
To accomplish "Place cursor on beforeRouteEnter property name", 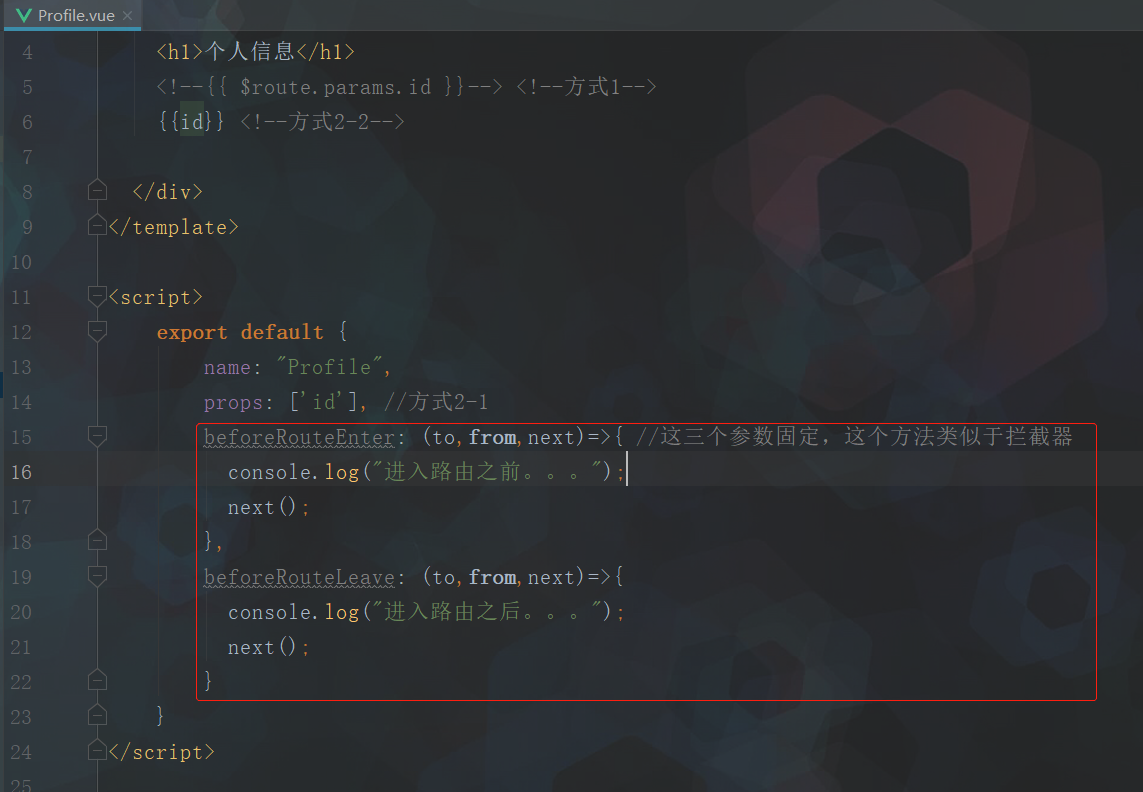I will (300, 437).
